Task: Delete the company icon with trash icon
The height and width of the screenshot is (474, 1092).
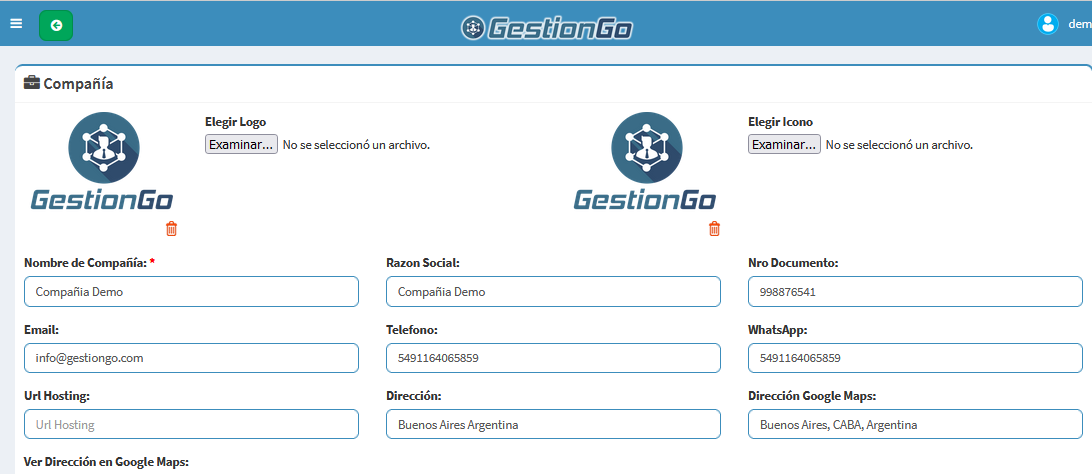Action: tap(714, 229)
